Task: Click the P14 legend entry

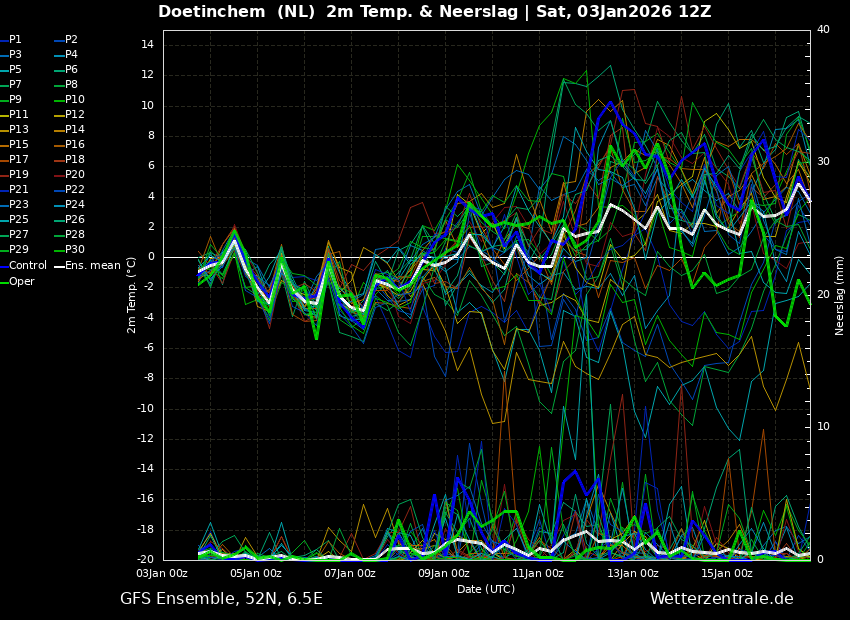Action: pos(70,130)
